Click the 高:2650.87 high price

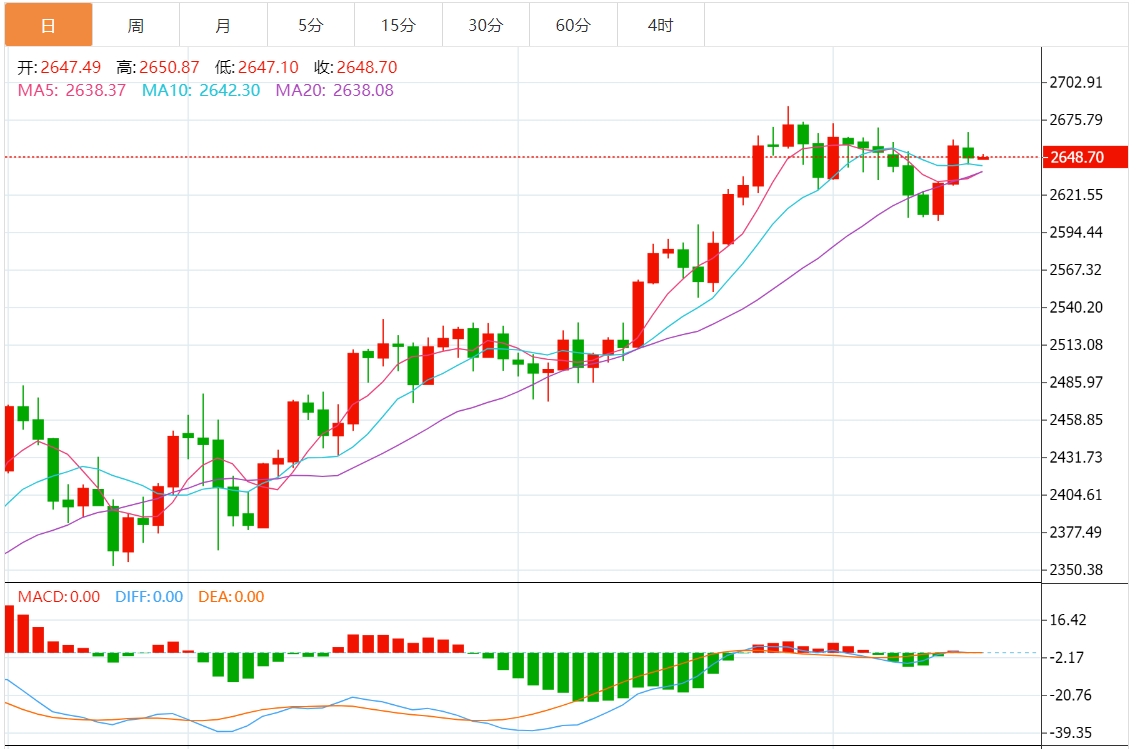tap(158, 67)
